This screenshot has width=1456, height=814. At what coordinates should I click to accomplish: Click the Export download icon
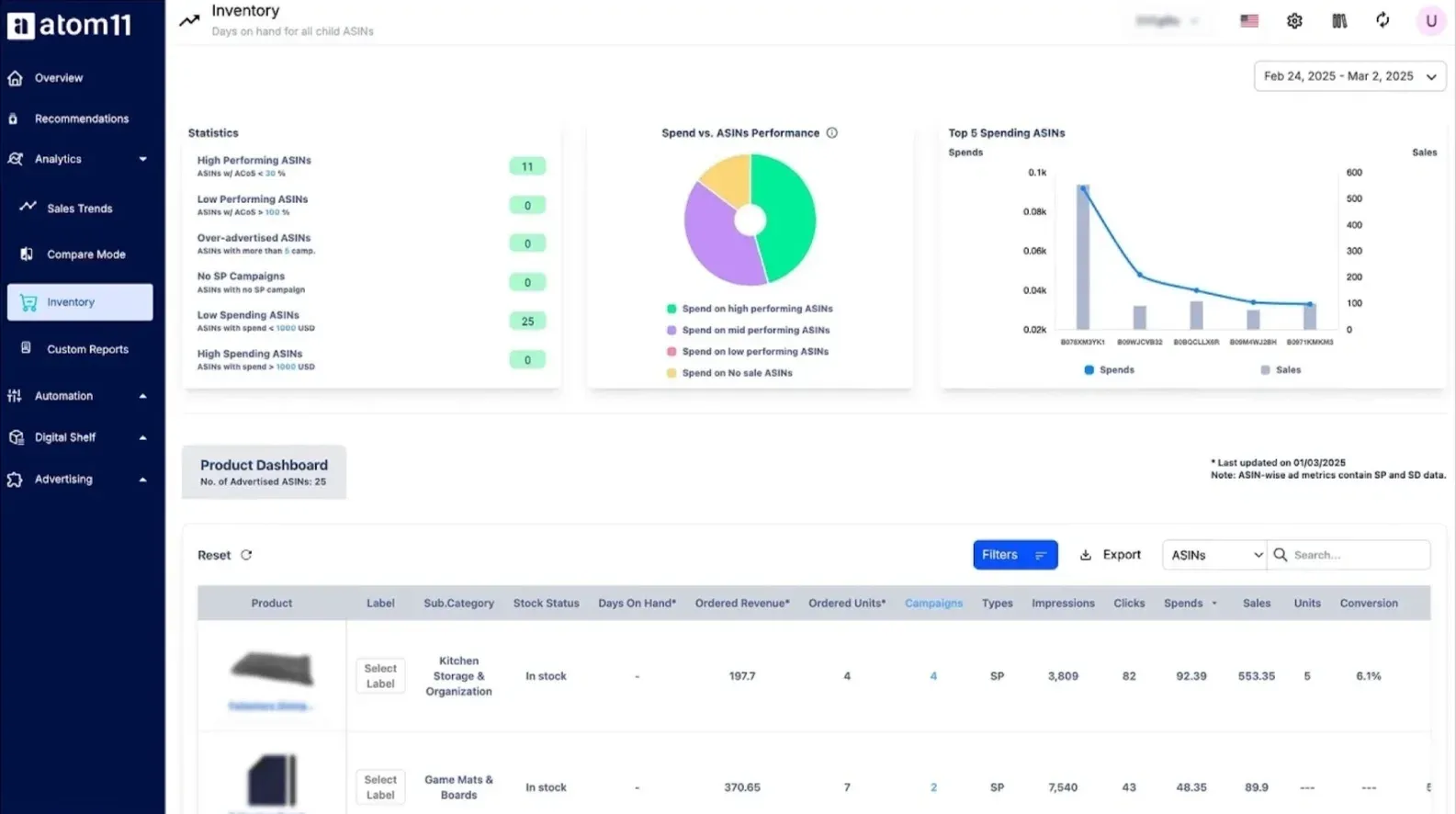[x=1086, y=555]
